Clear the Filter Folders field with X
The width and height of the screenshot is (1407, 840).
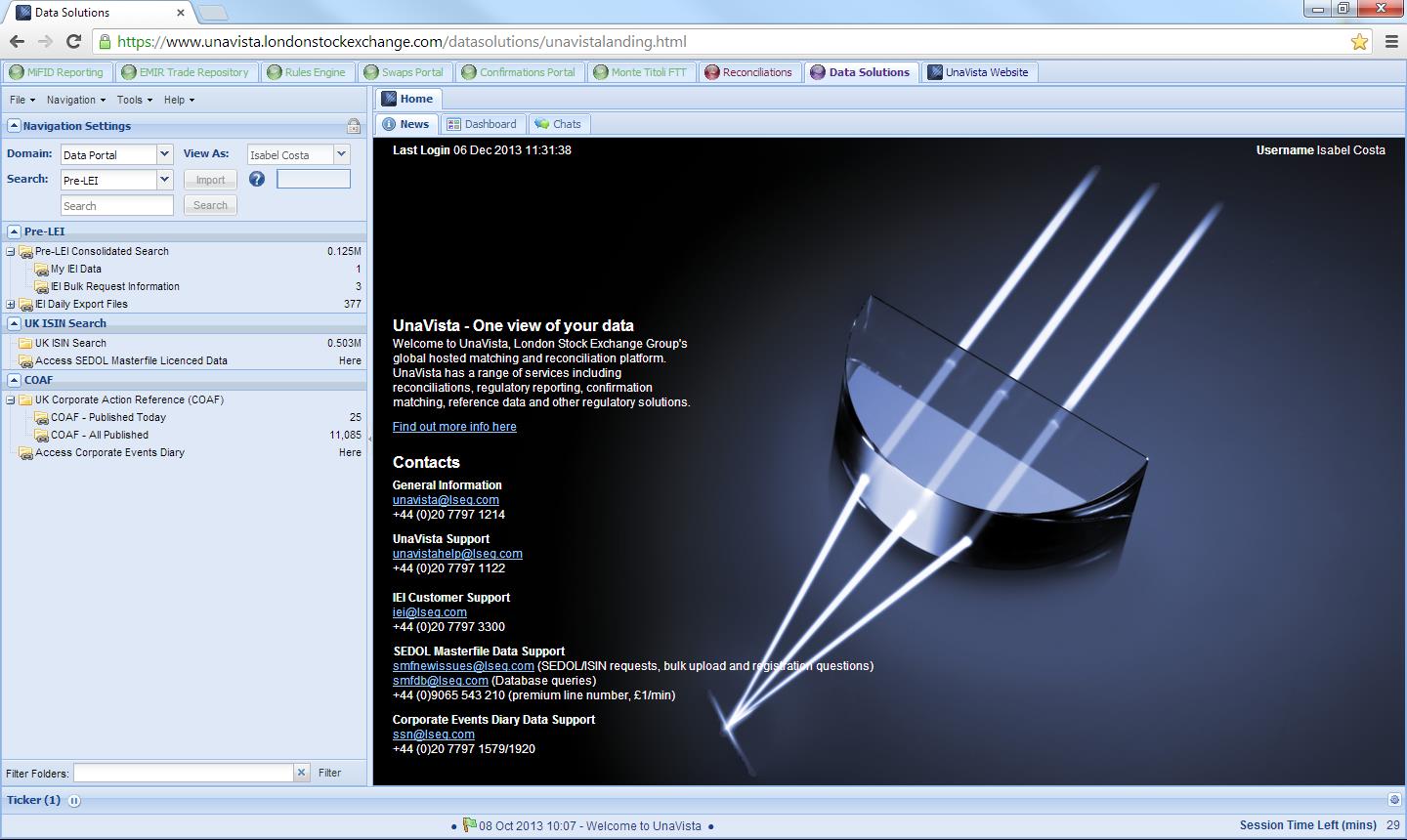tap(302, 773)
